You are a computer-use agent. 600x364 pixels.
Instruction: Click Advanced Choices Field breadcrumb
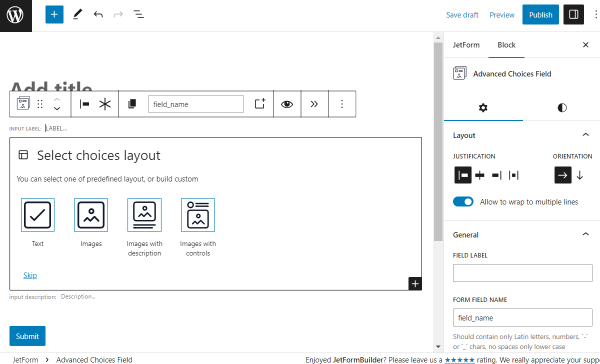point(94,360)
